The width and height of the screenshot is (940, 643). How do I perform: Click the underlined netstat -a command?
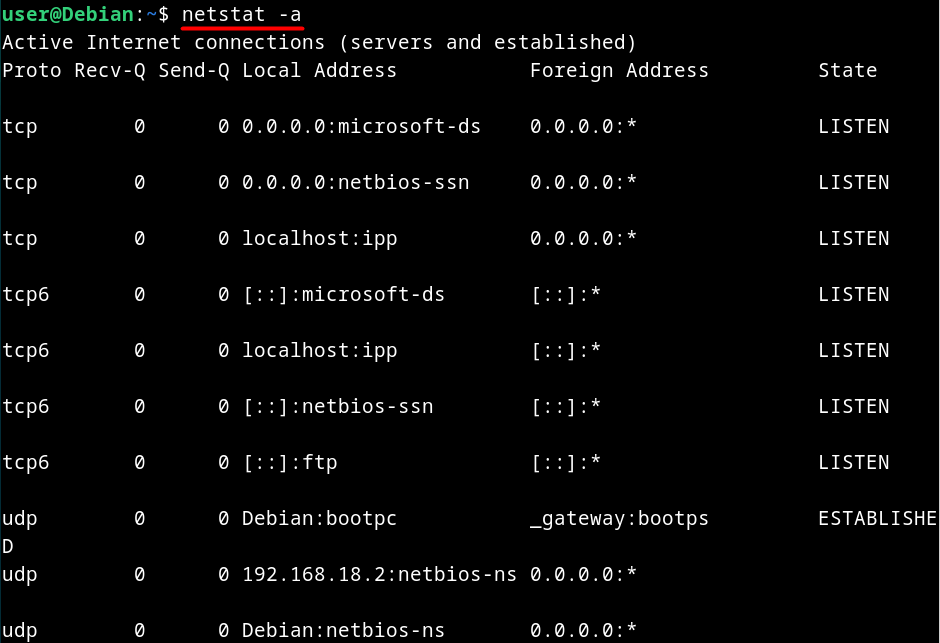point(242,14)
